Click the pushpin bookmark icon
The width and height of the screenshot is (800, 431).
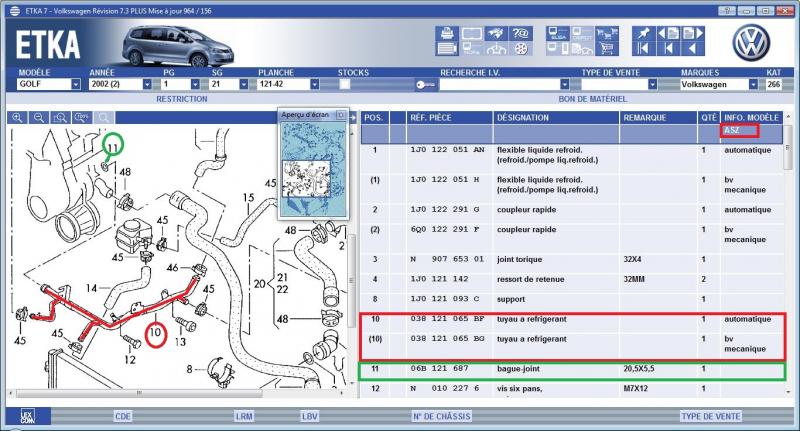click(x=644, y=34)
